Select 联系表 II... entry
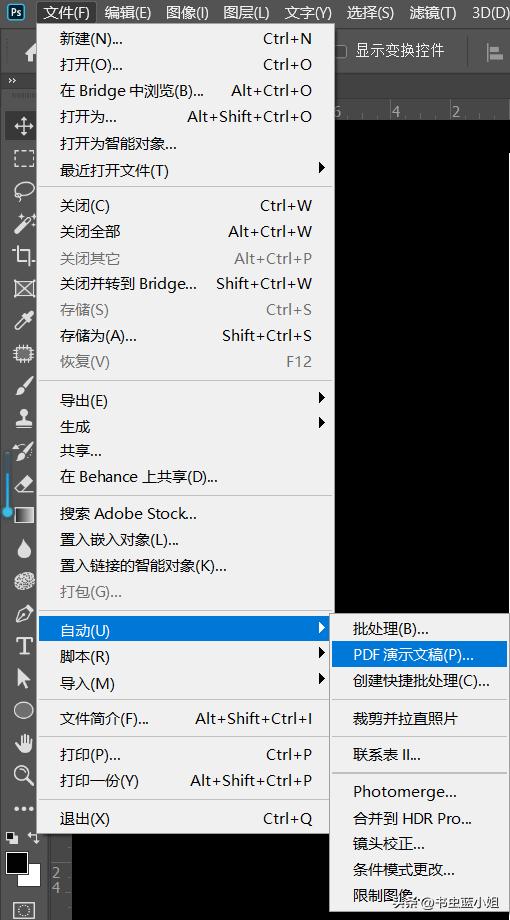 click(x=419, y=755)
